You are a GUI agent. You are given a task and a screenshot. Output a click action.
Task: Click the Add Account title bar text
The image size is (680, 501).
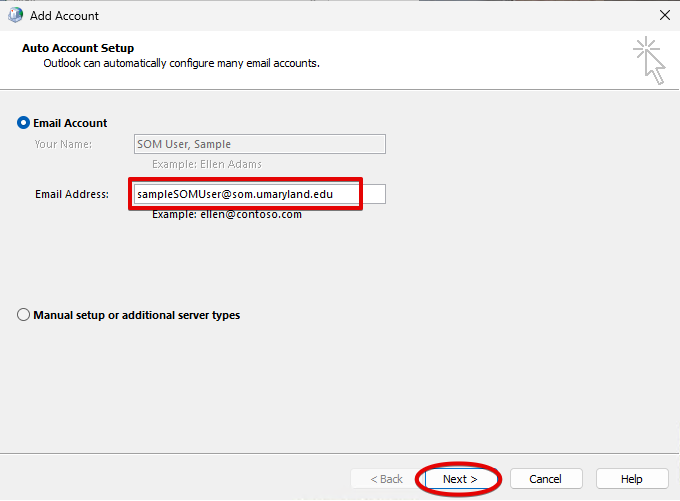65,16
